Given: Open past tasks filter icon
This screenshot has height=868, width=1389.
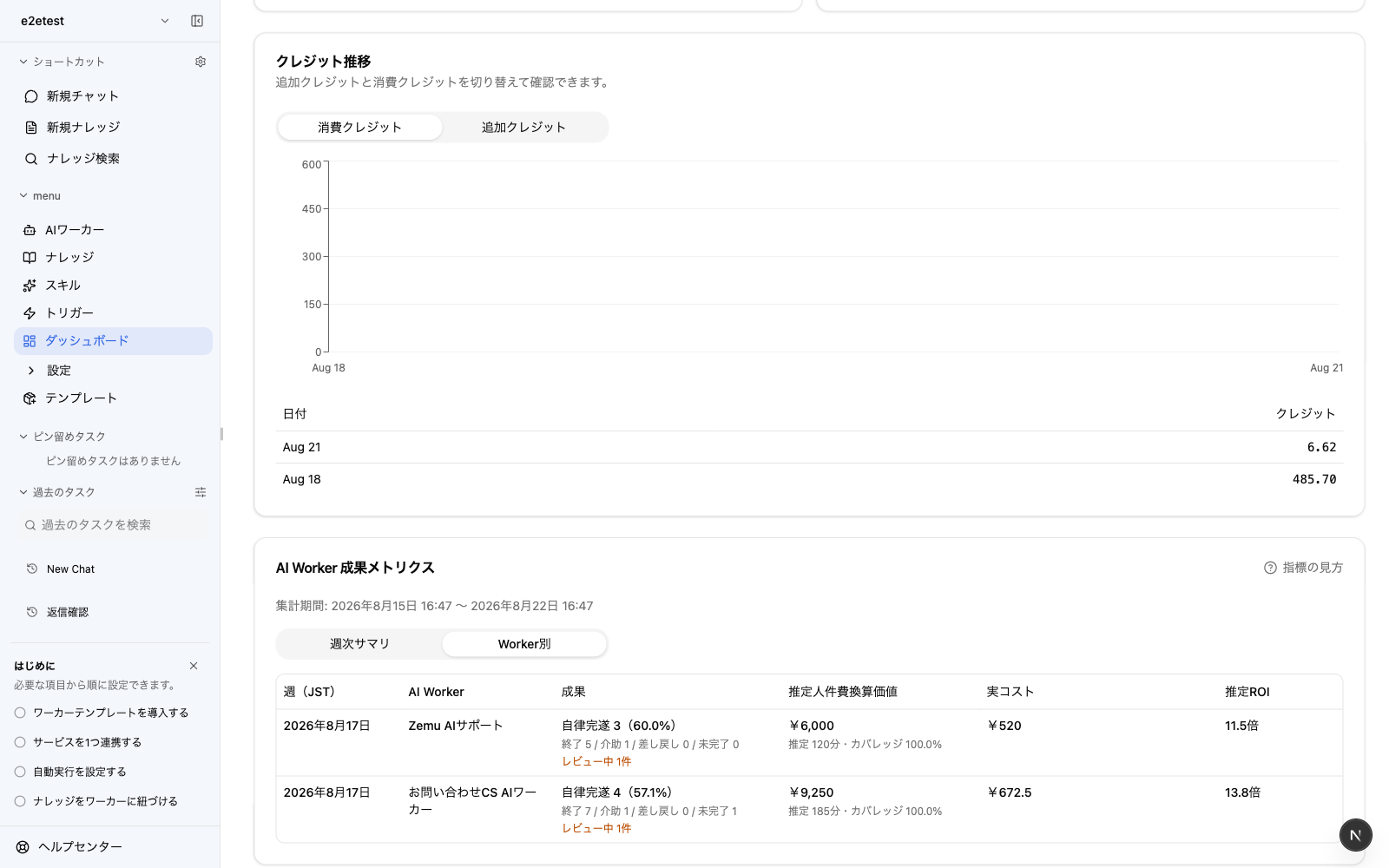Looking at the screenshot, I should click(201, 492).
